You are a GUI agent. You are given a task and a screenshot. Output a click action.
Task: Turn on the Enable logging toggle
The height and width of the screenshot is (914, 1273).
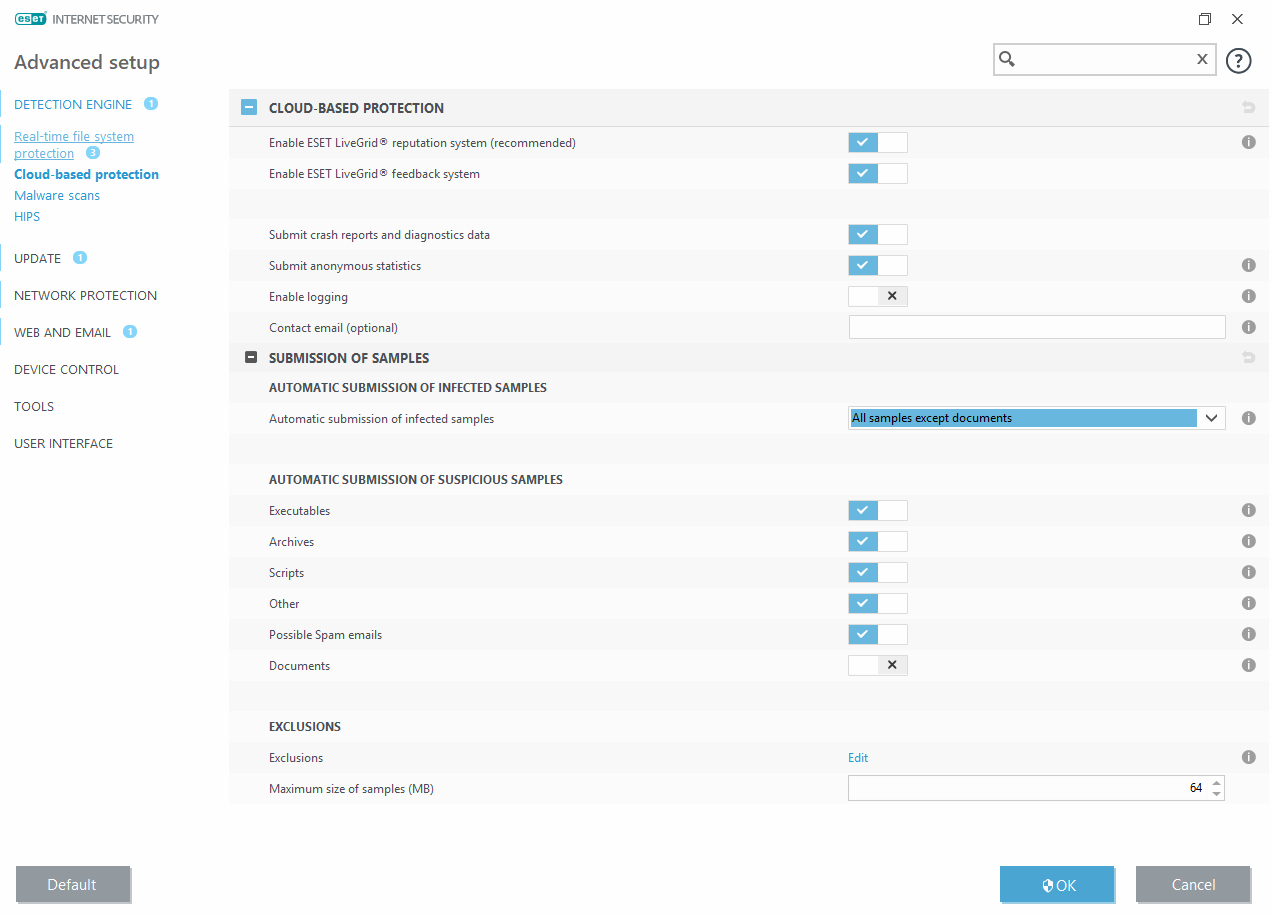coord(877,297)
